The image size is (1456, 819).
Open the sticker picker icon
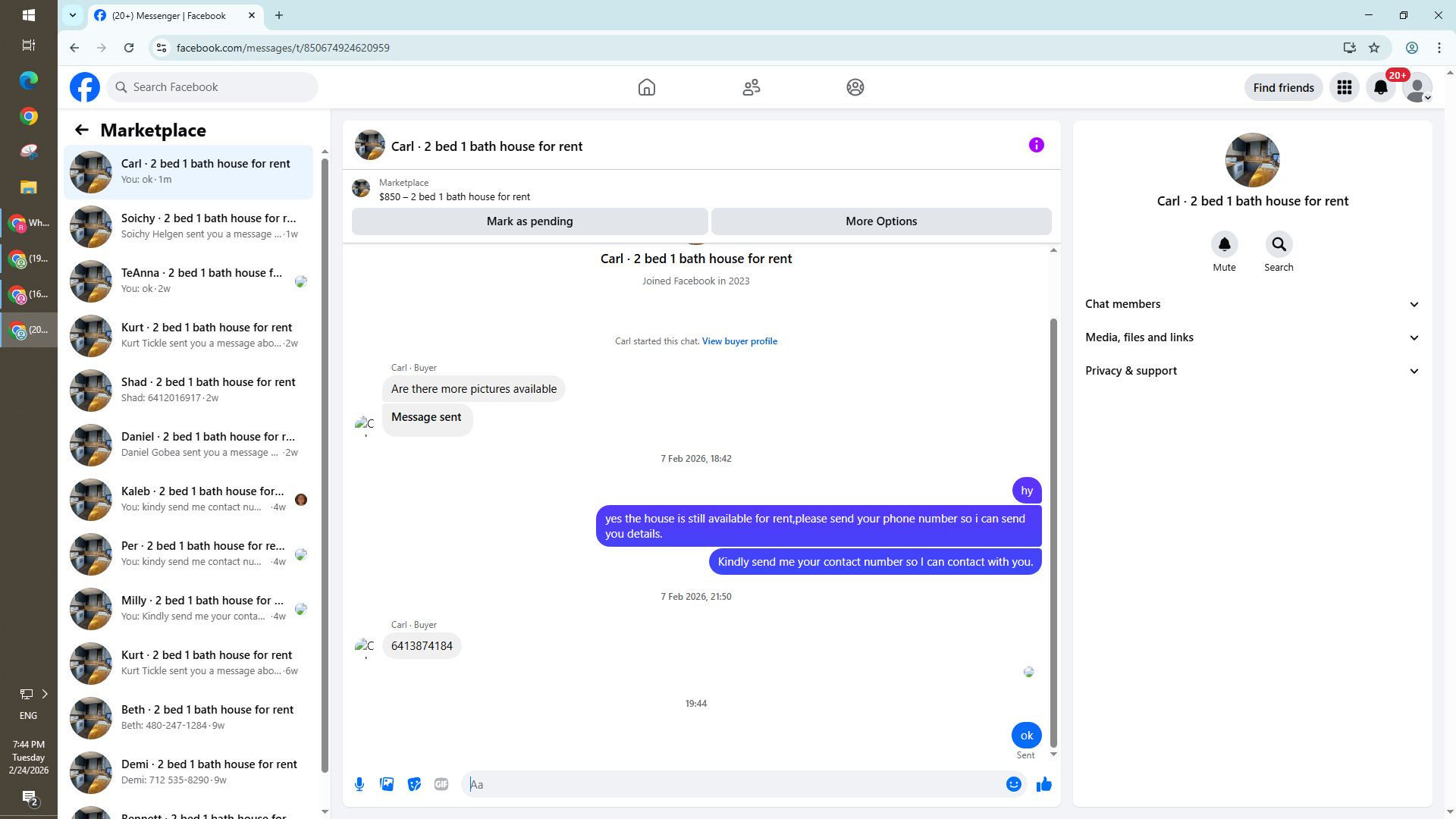coord(414,784)
